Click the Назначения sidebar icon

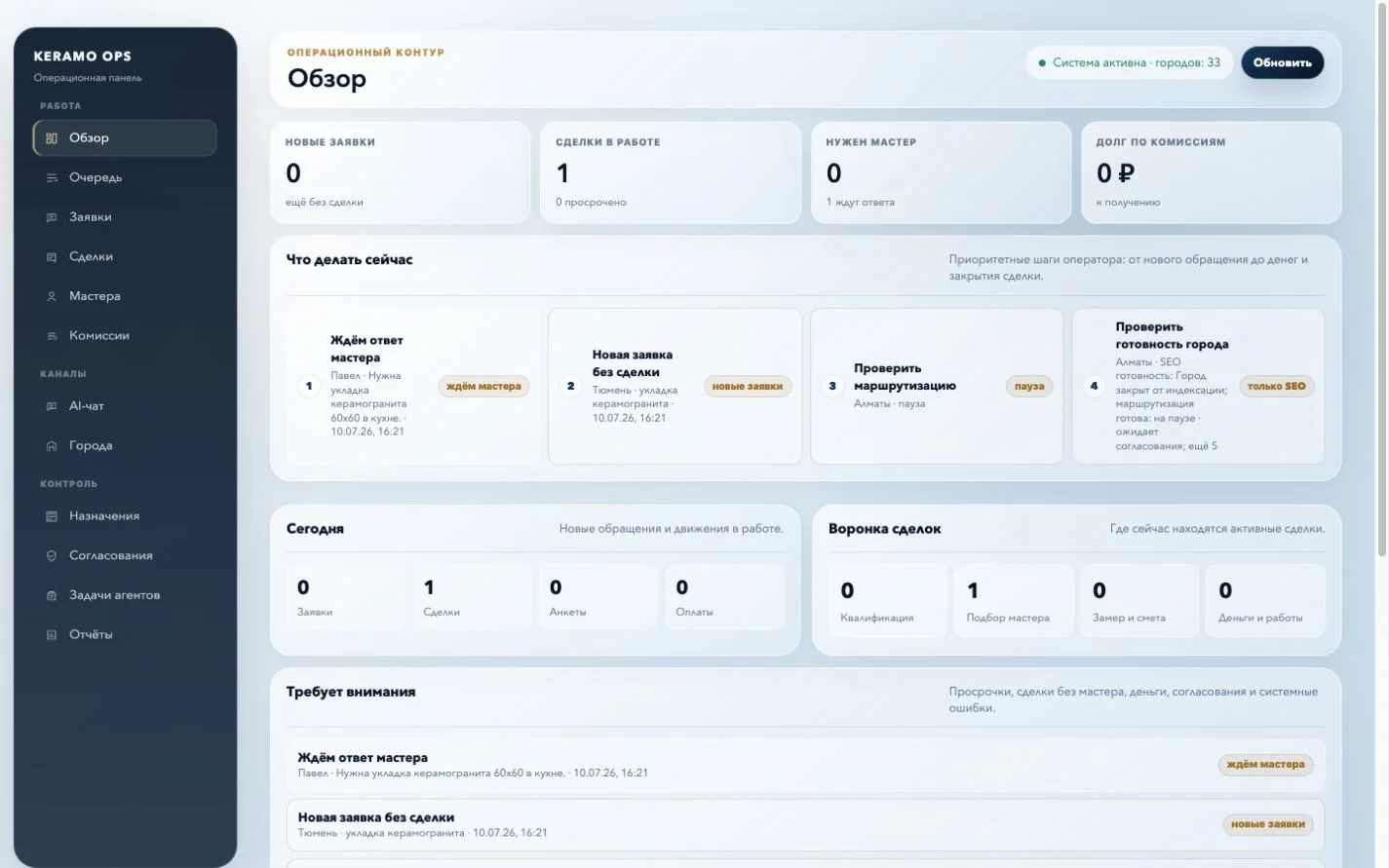tap(52, 516)
